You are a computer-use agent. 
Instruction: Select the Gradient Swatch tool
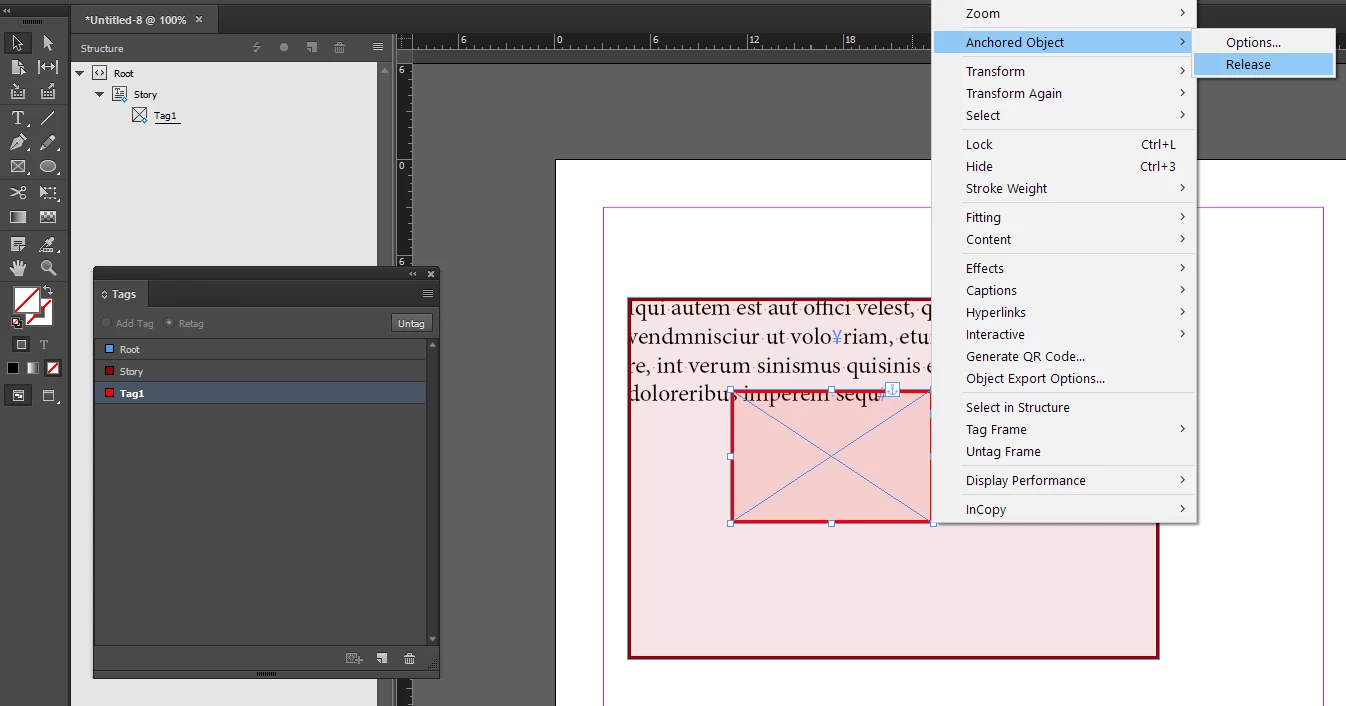click(x=17, y=217)
